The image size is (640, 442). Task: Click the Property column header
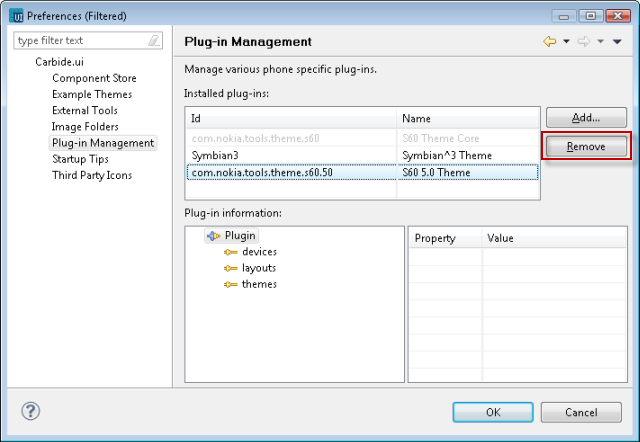(445, 238)
